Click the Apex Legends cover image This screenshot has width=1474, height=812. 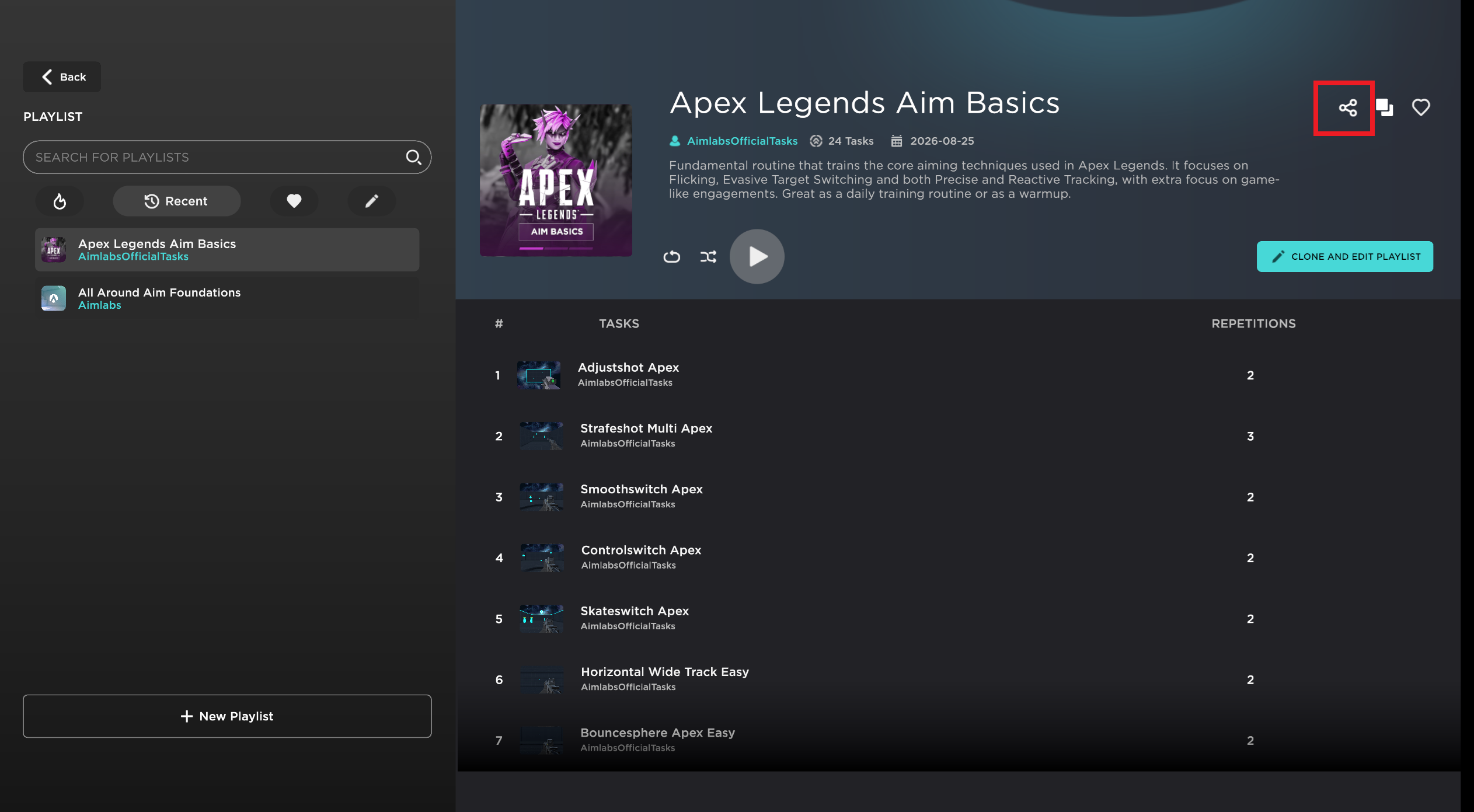click(x=556, y=180)
